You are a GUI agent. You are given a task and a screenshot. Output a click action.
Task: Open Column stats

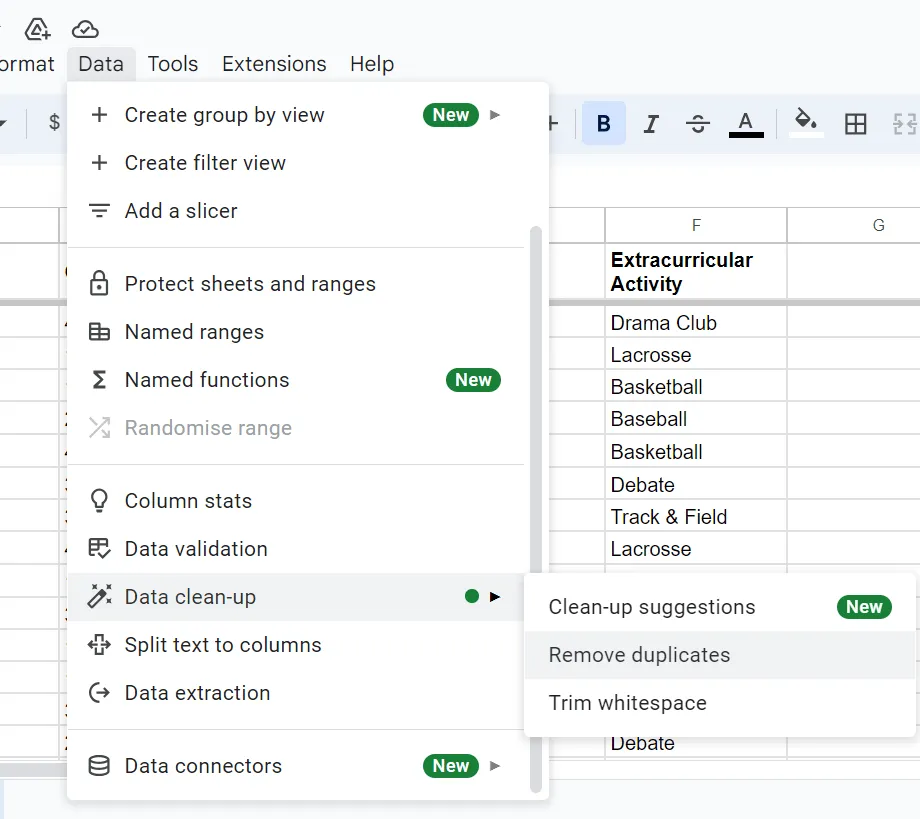pyautogui.click(x=296, y=501)
